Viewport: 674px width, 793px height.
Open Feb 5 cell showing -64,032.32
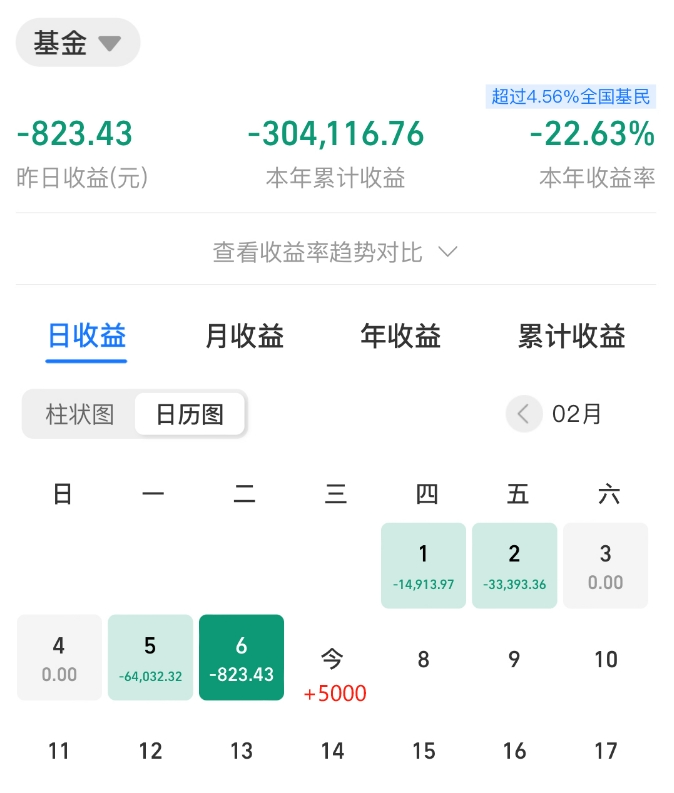(150, 657)
